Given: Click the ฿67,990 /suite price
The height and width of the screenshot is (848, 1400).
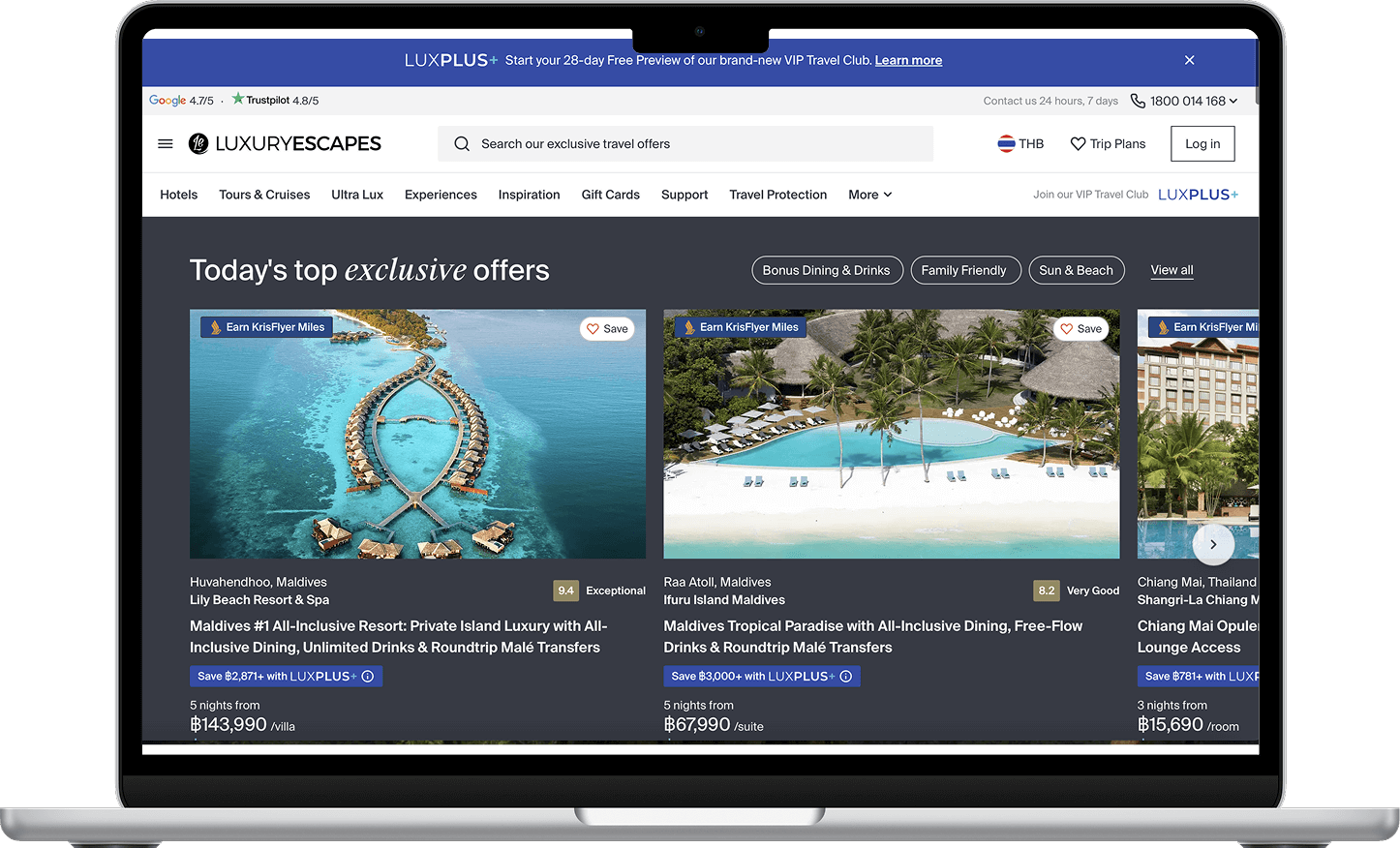Looking at the screenshot, I should pyautogui.click(x=714, y=724).
